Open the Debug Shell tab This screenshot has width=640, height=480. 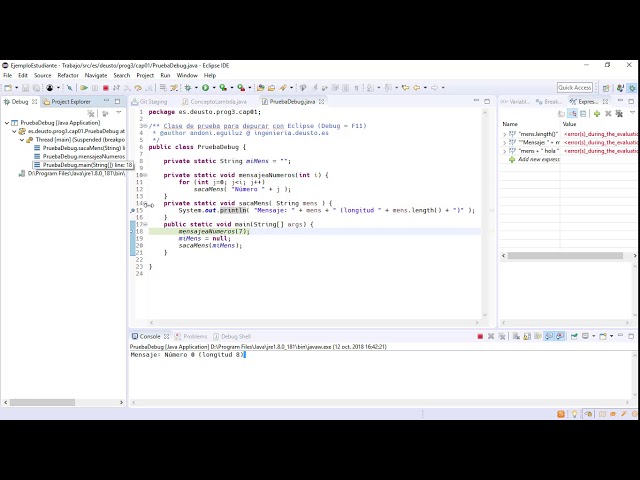pyautogui.click(x=232, y=337)
